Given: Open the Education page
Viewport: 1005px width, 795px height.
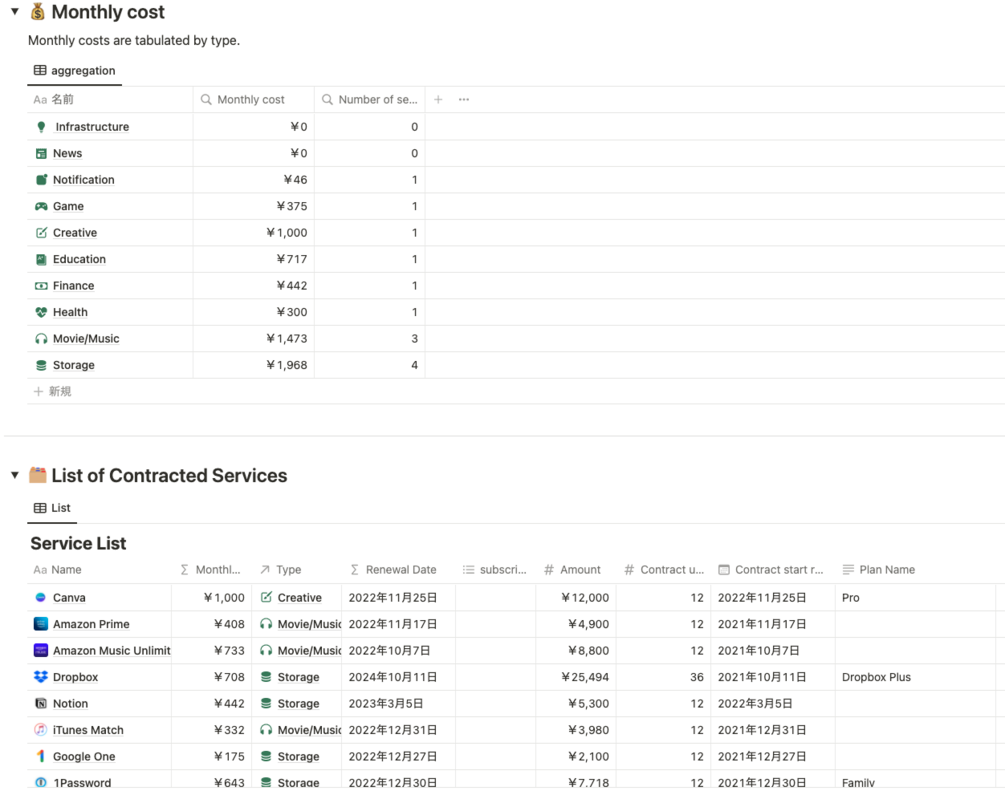Looking at the screenshot, I should 79,259.
